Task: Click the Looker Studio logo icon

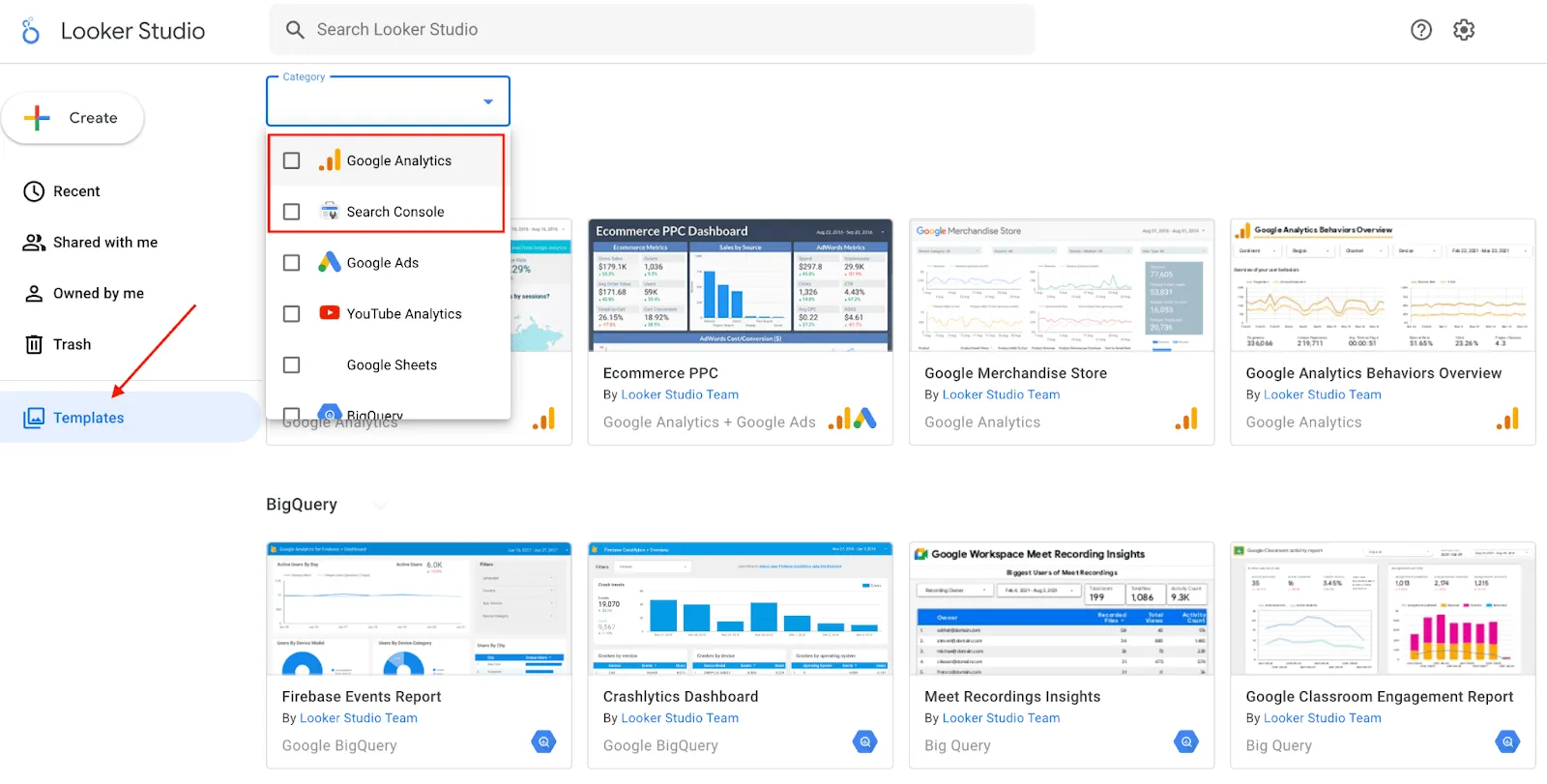Action: click(31, 31)
